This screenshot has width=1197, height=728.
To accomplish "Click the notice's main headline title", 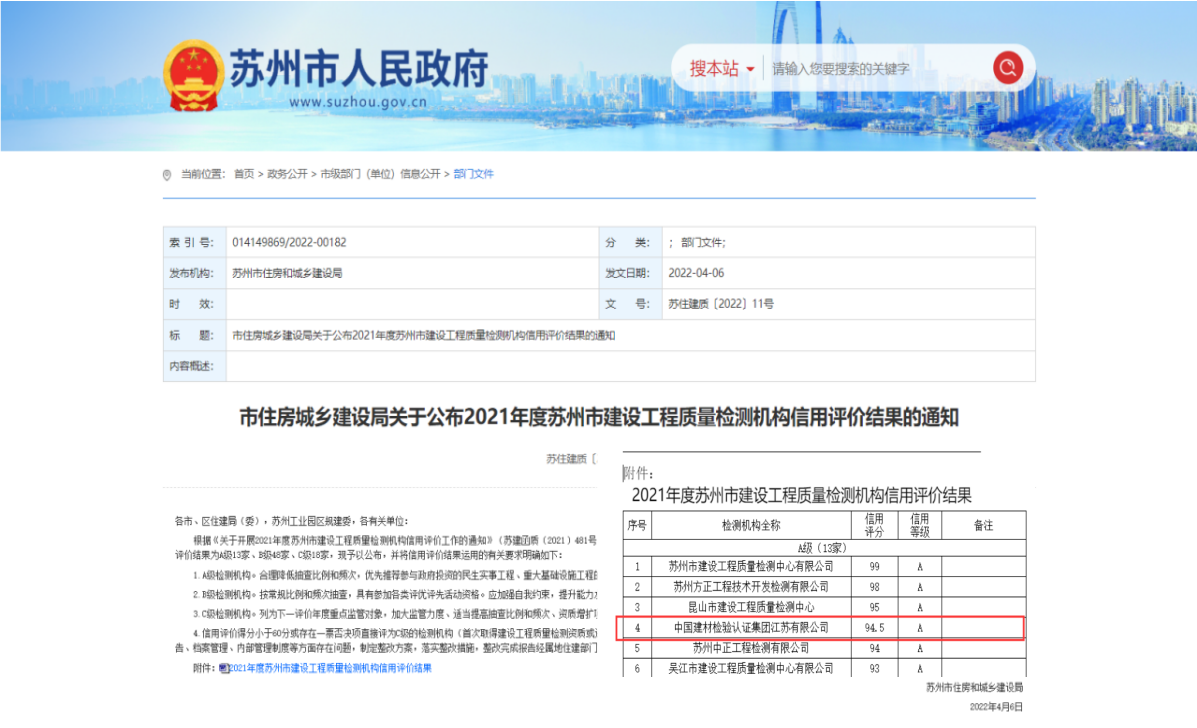I will 598,417.
